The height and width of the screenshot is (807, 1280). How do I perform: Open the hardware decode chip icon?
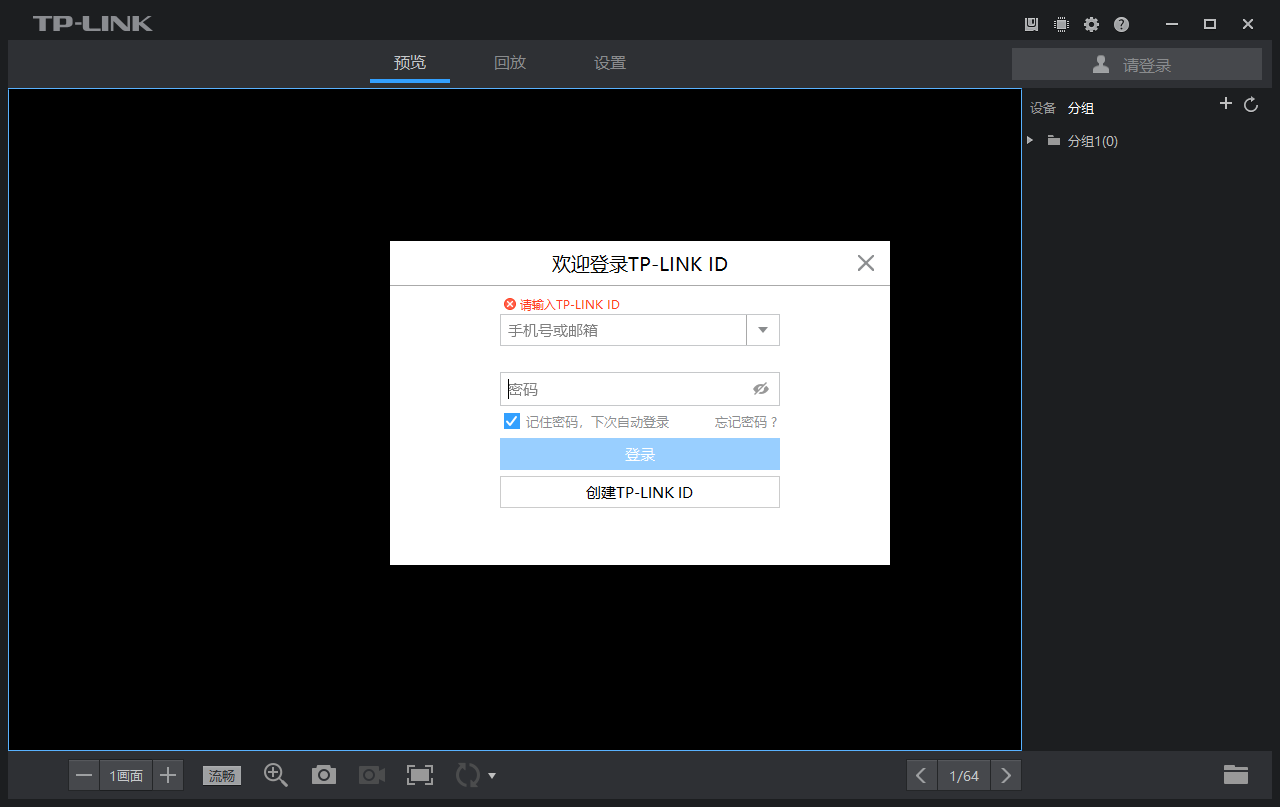1061,23
